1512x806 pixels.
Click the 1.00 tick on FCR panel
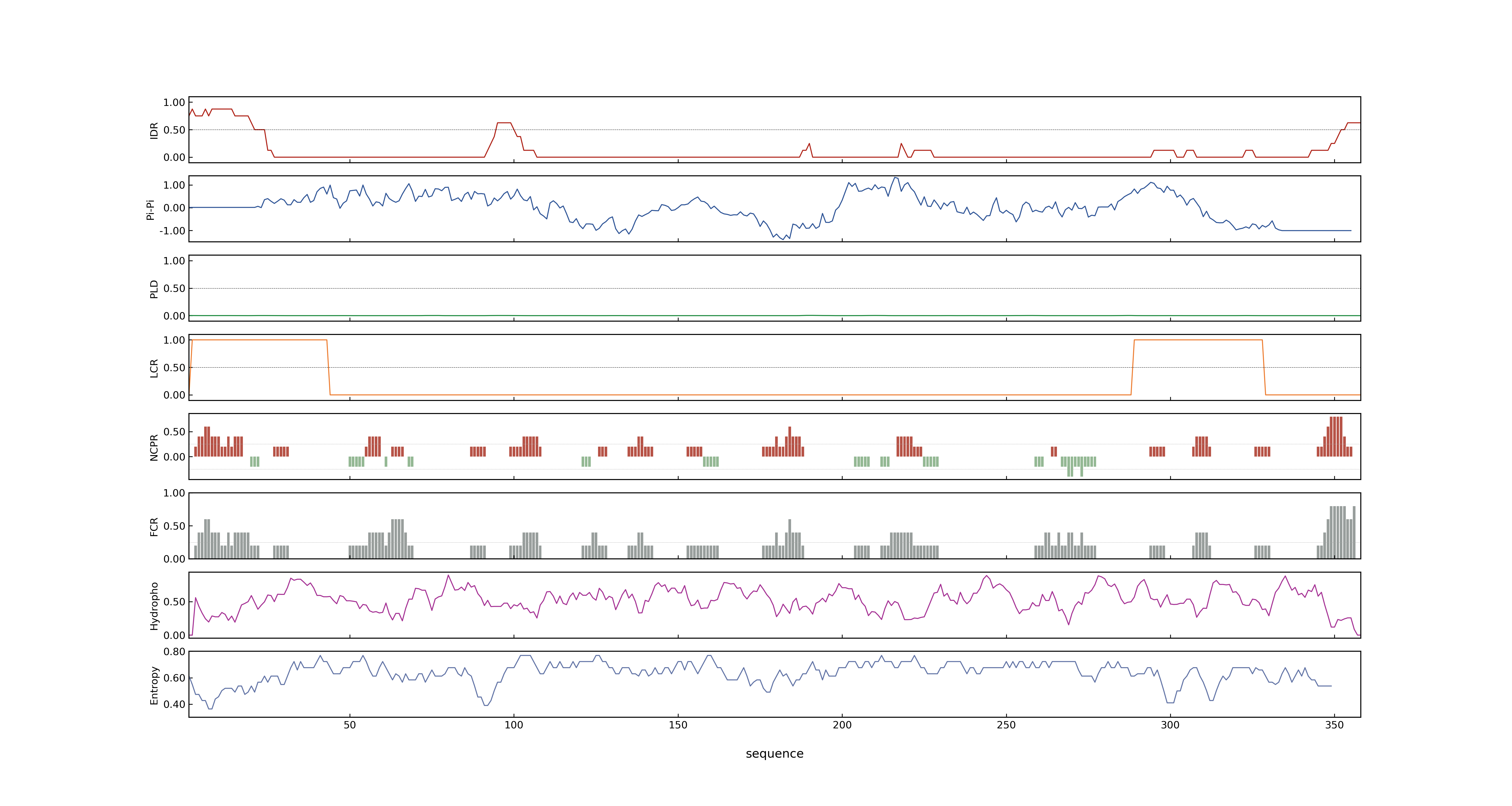174,493
